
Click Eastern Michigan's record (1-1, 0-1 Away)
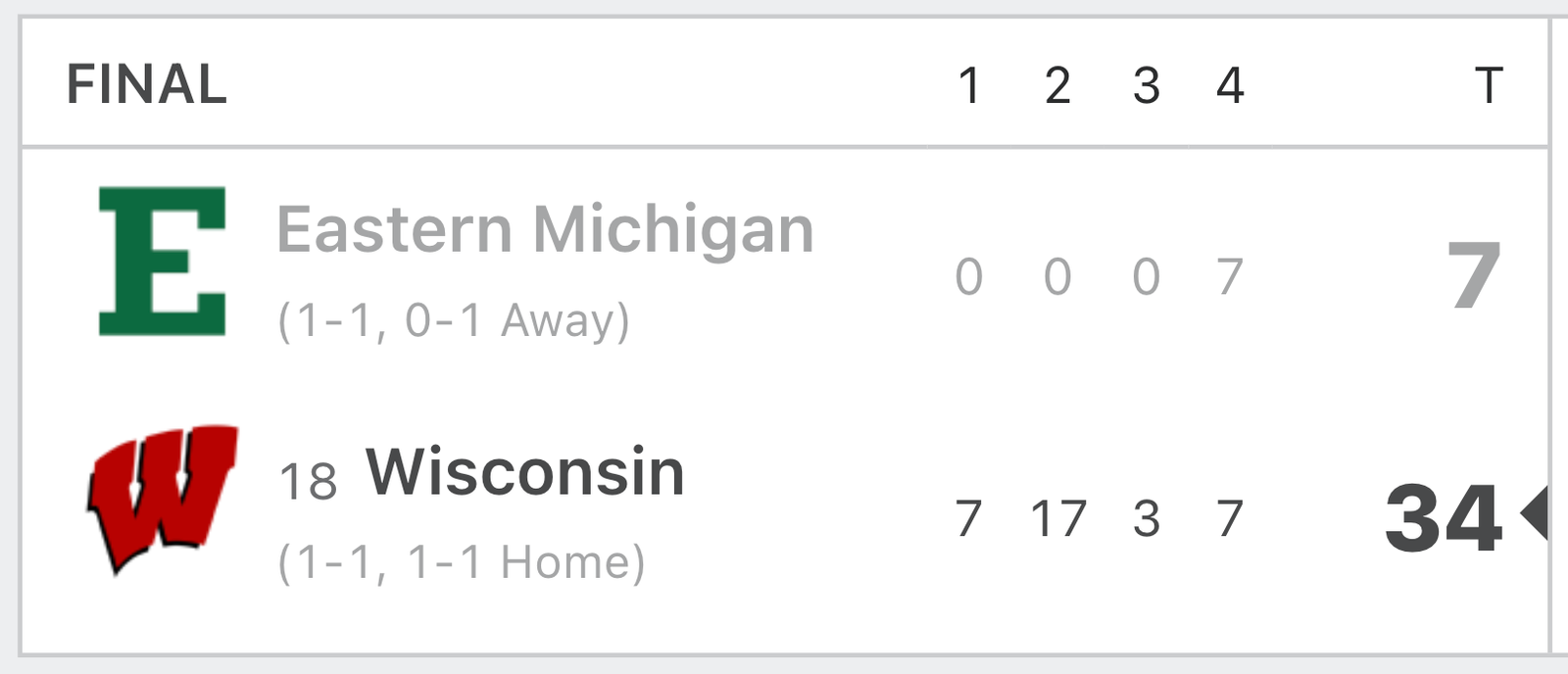(x=454, y=321)
